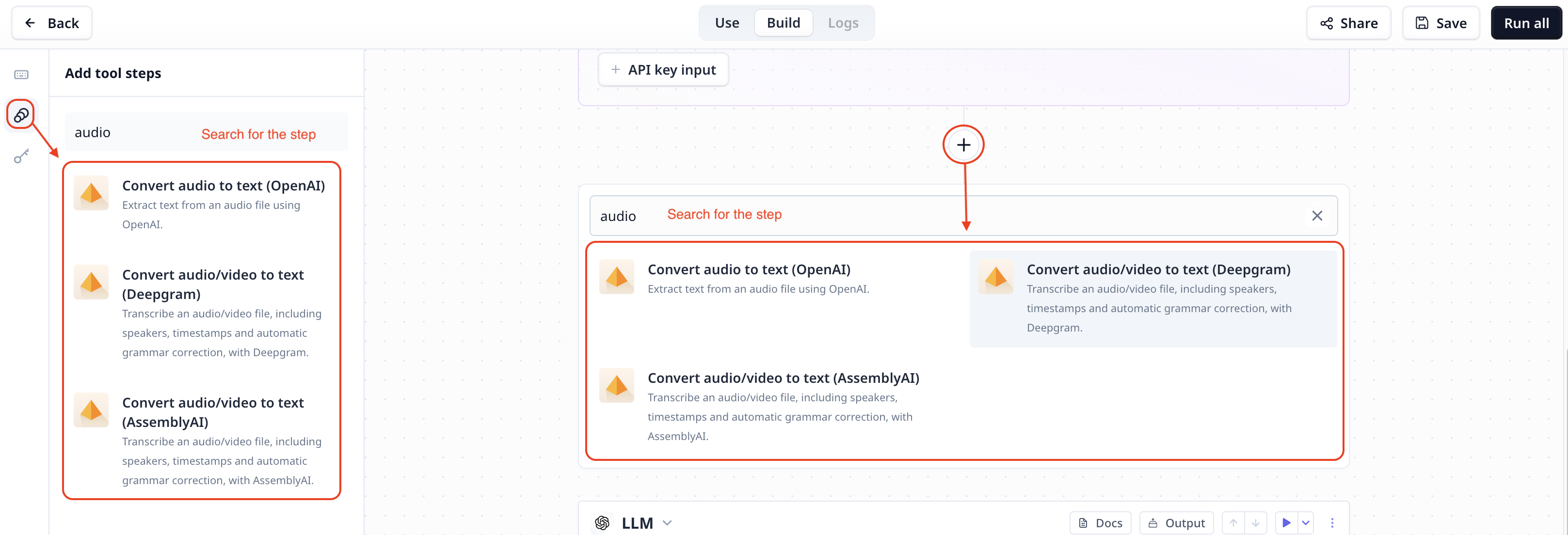The image size is (1568, 535).
Task: Click the plus circle to add a step
Action: (x=963, y=145)
